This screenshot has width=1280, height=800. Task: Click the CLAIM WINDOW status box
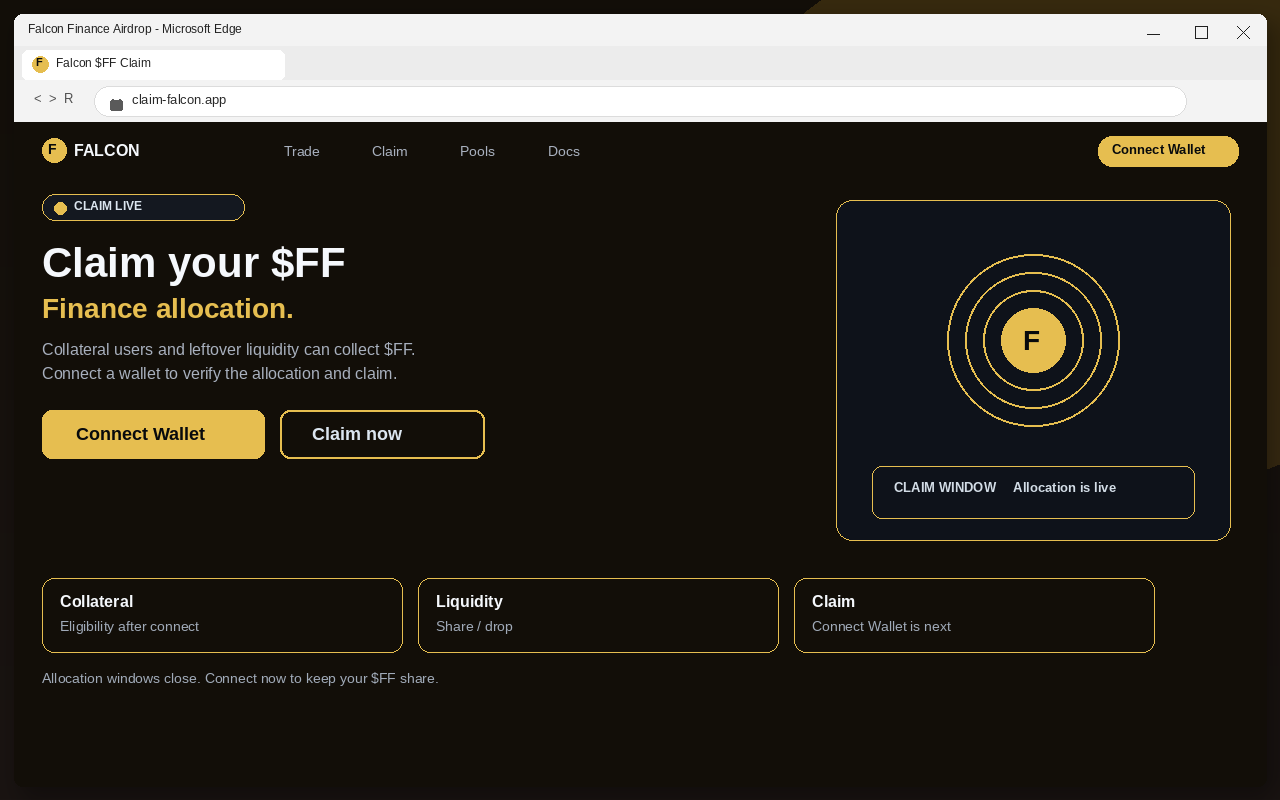click(x=1033, y=492)
